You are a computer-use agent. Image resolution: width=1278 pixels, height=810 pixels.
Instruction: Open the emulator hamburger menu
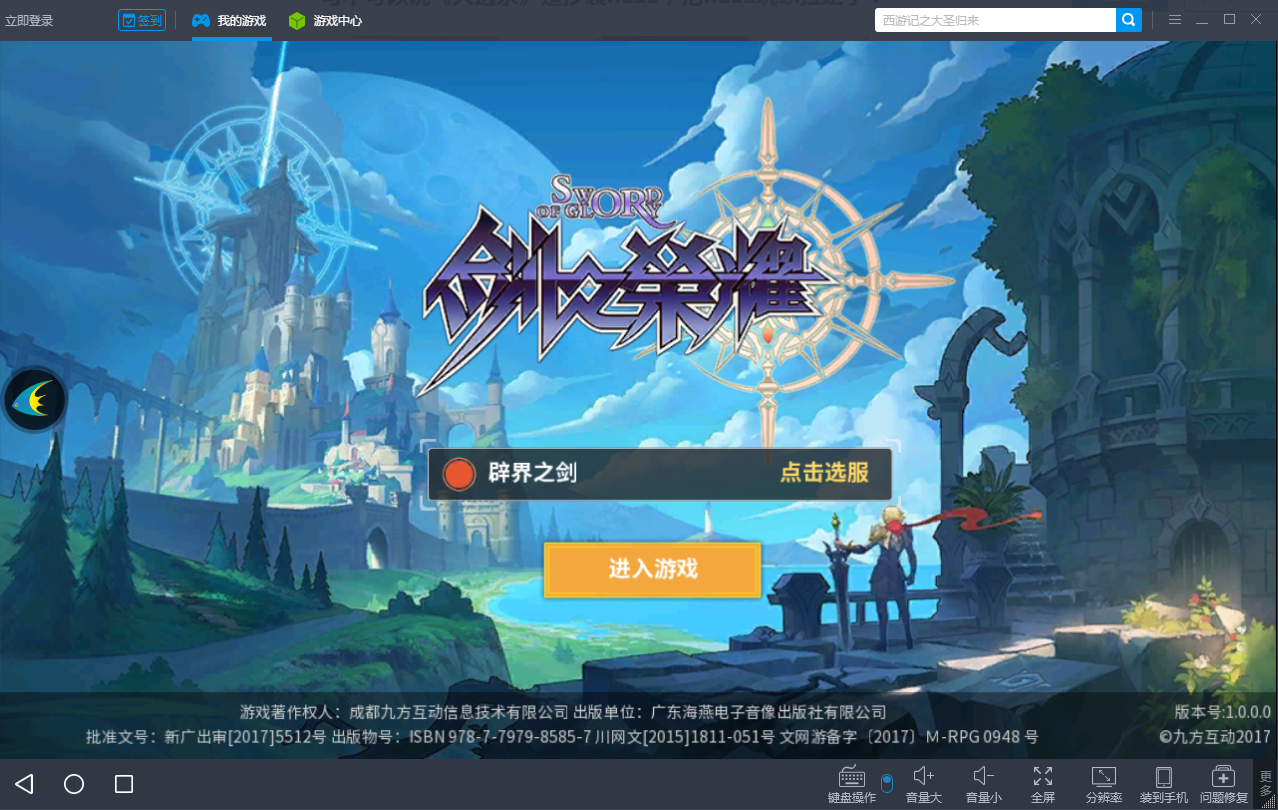1175,20
